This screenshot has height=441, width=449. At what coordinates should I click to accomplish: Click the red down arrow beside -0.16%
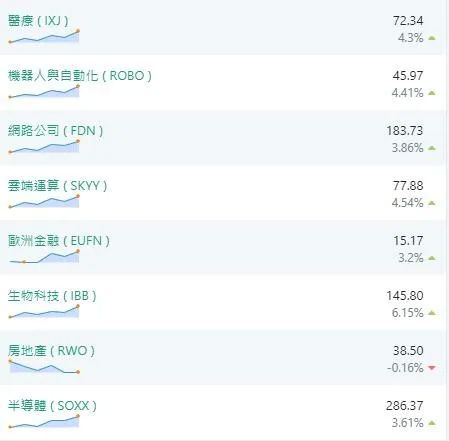[432, 368]
